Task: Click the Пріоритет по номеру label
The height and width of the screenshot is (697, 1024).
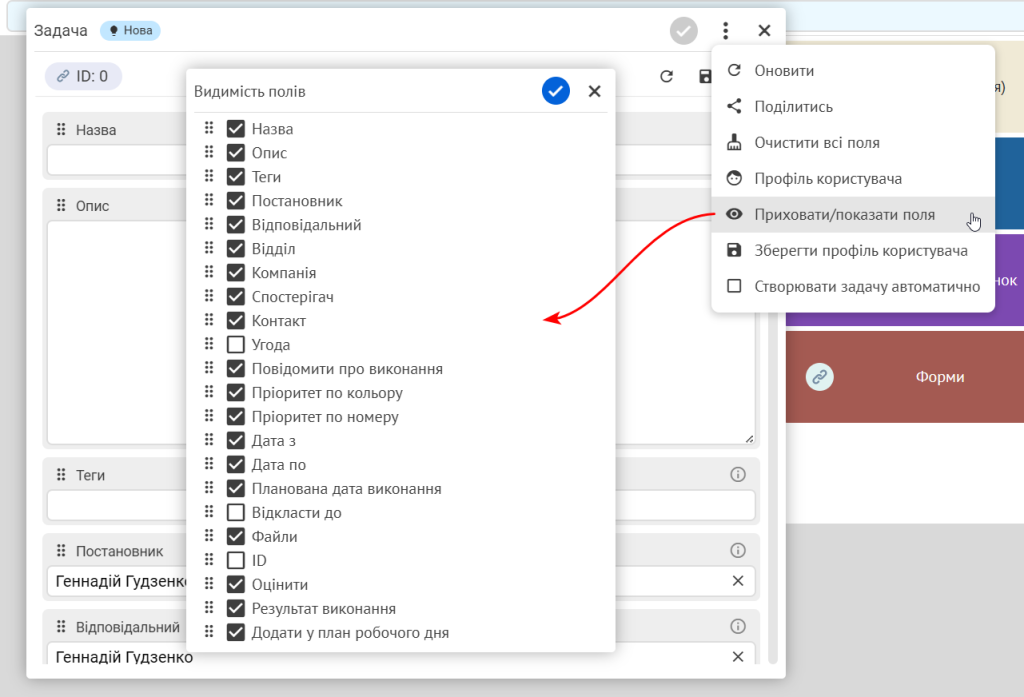Action: (x=325, y=417)
